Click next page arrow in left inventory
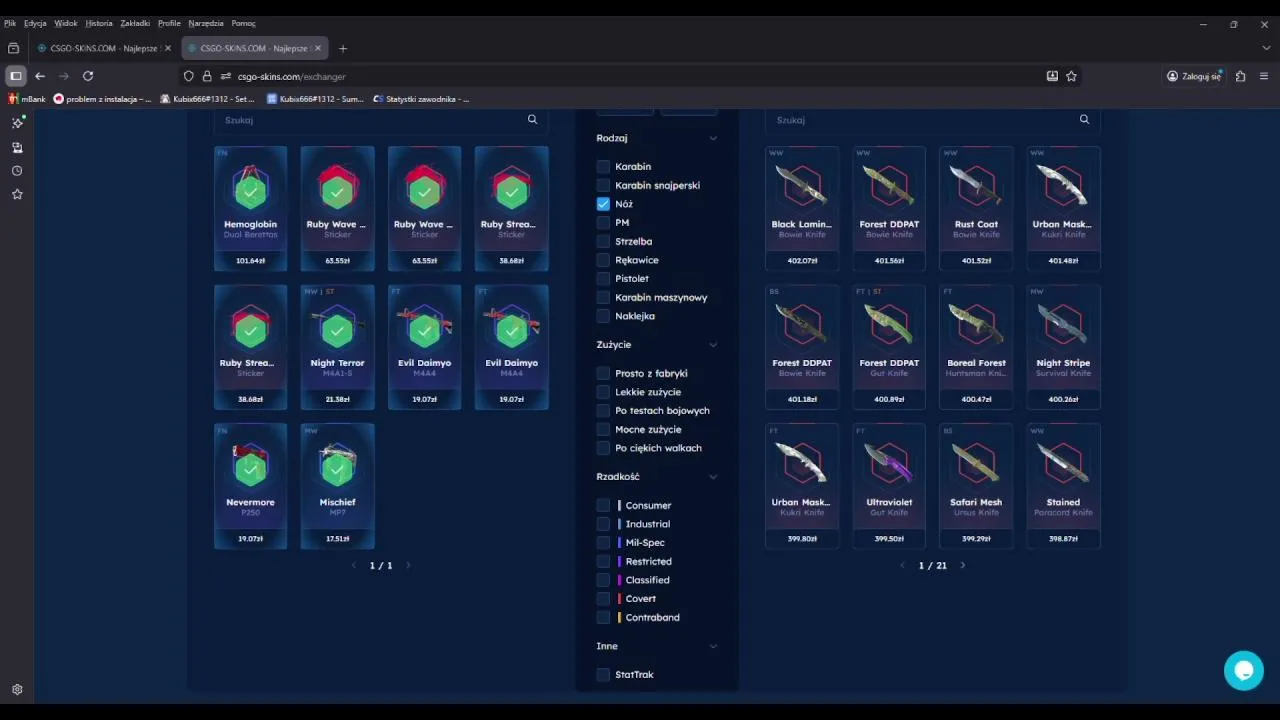 click(x=408, y=565)
